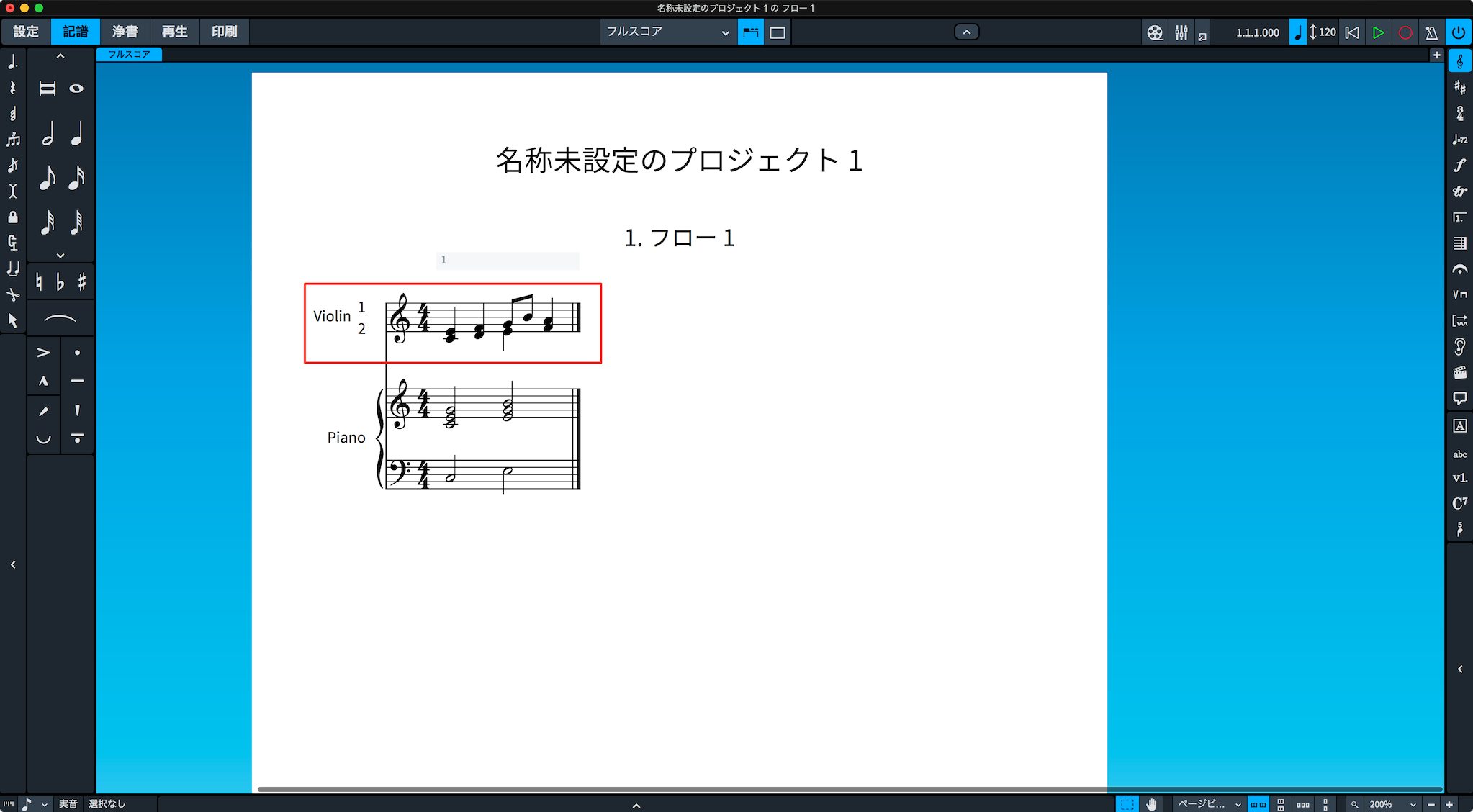Apply flat accidental
The image size is (1473, 812).
[60, 282]
